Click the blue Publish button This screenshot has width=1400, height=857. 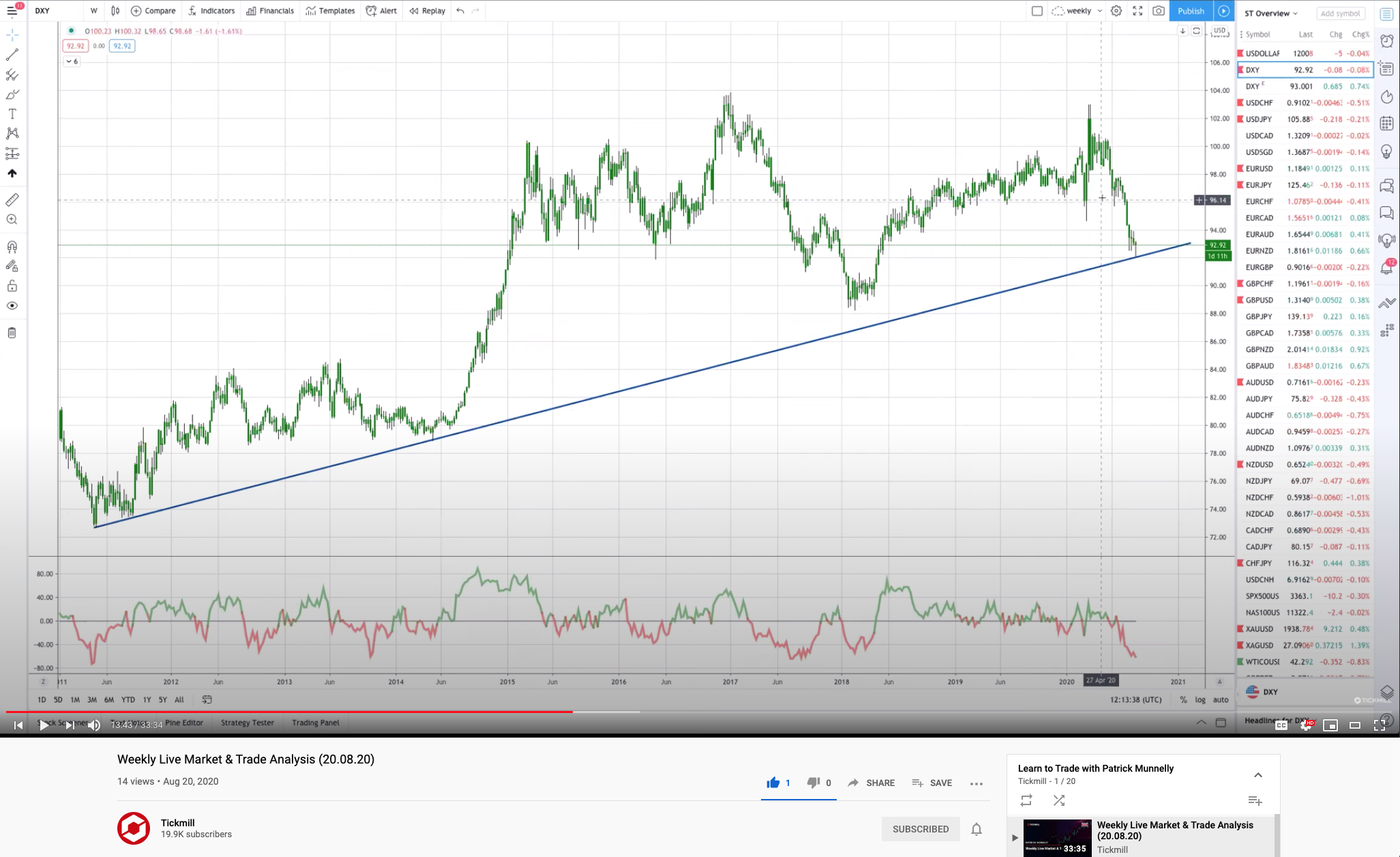(x=1191, y=11)
